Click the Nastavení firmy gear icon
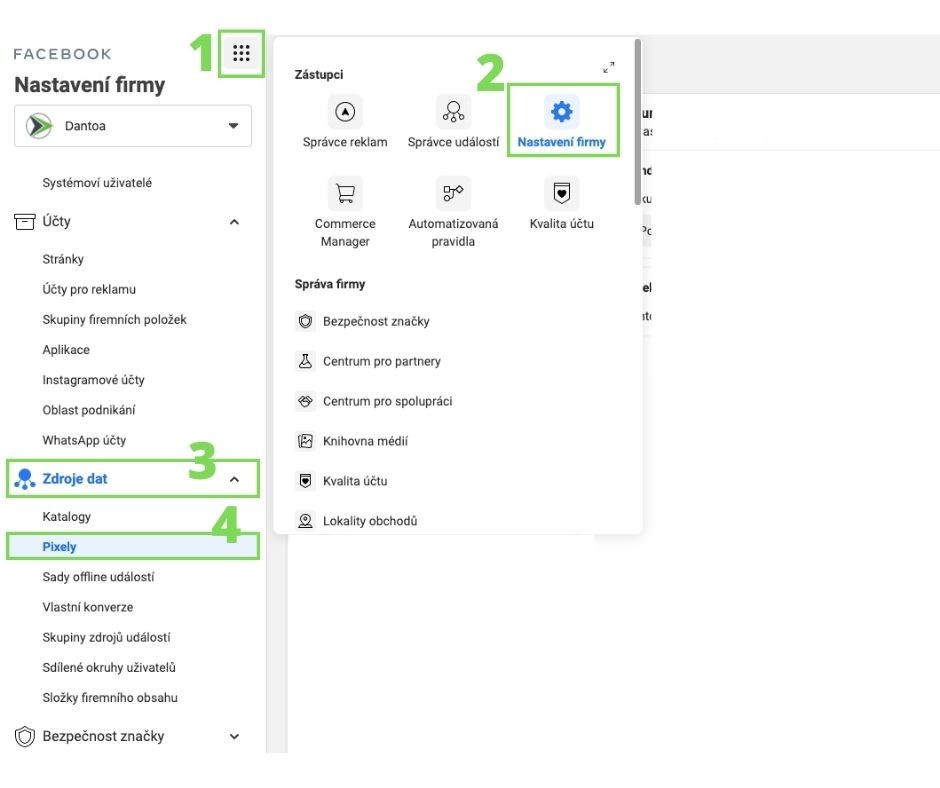 click(561, 112)
